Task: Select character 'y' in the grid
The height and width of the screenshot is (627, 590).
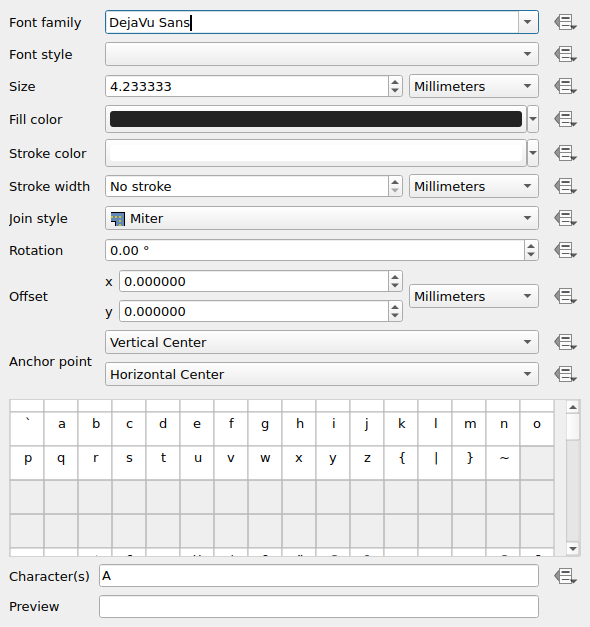Action: (x=333, y=462)
